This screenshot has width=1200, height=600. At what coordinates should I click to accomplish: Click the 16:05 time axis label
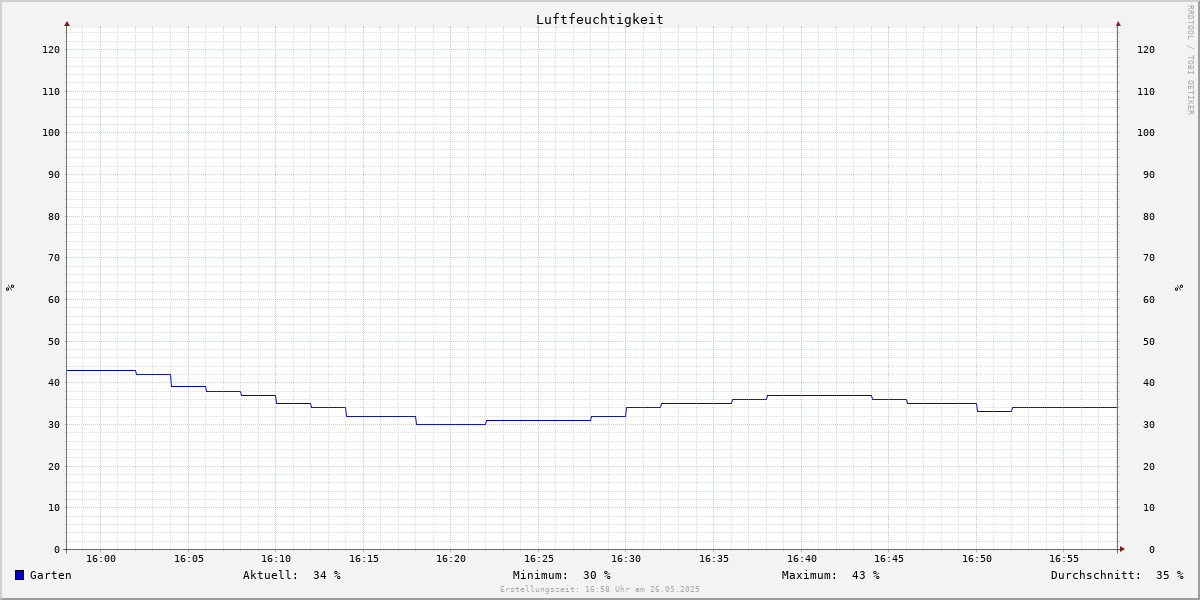(189, 559)
